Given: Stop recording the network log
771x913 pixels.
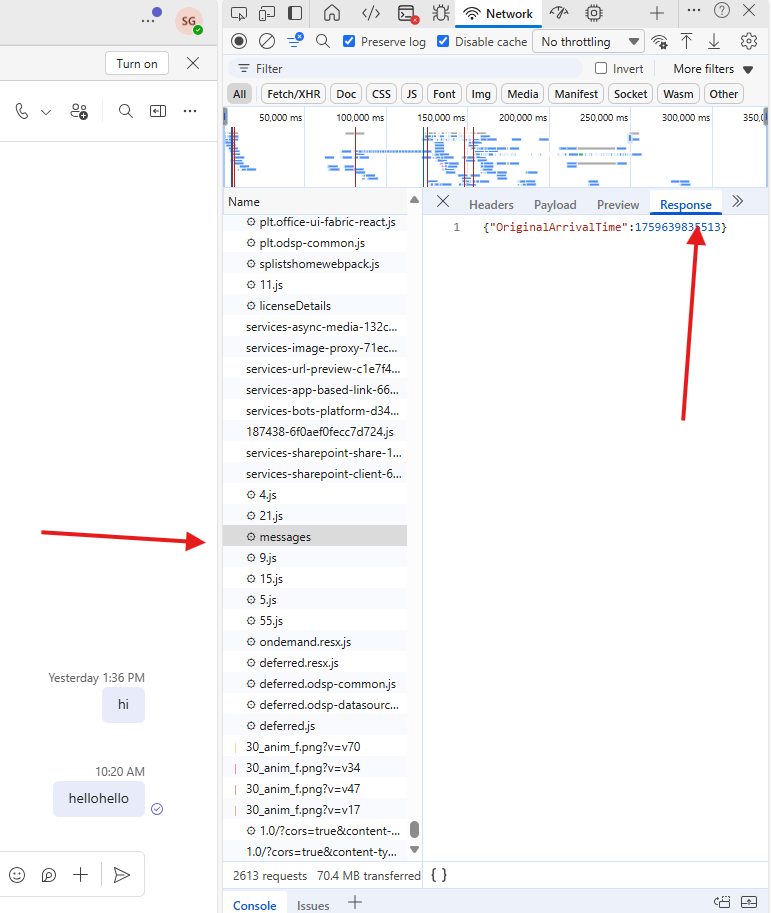Looking at the screenshot, I should (238, 41).
